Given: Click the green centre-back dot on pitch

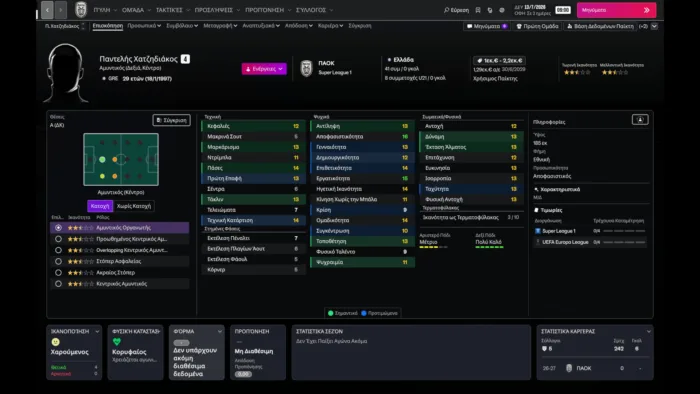Looking at the screenshot, I should (x=102, y=159).
